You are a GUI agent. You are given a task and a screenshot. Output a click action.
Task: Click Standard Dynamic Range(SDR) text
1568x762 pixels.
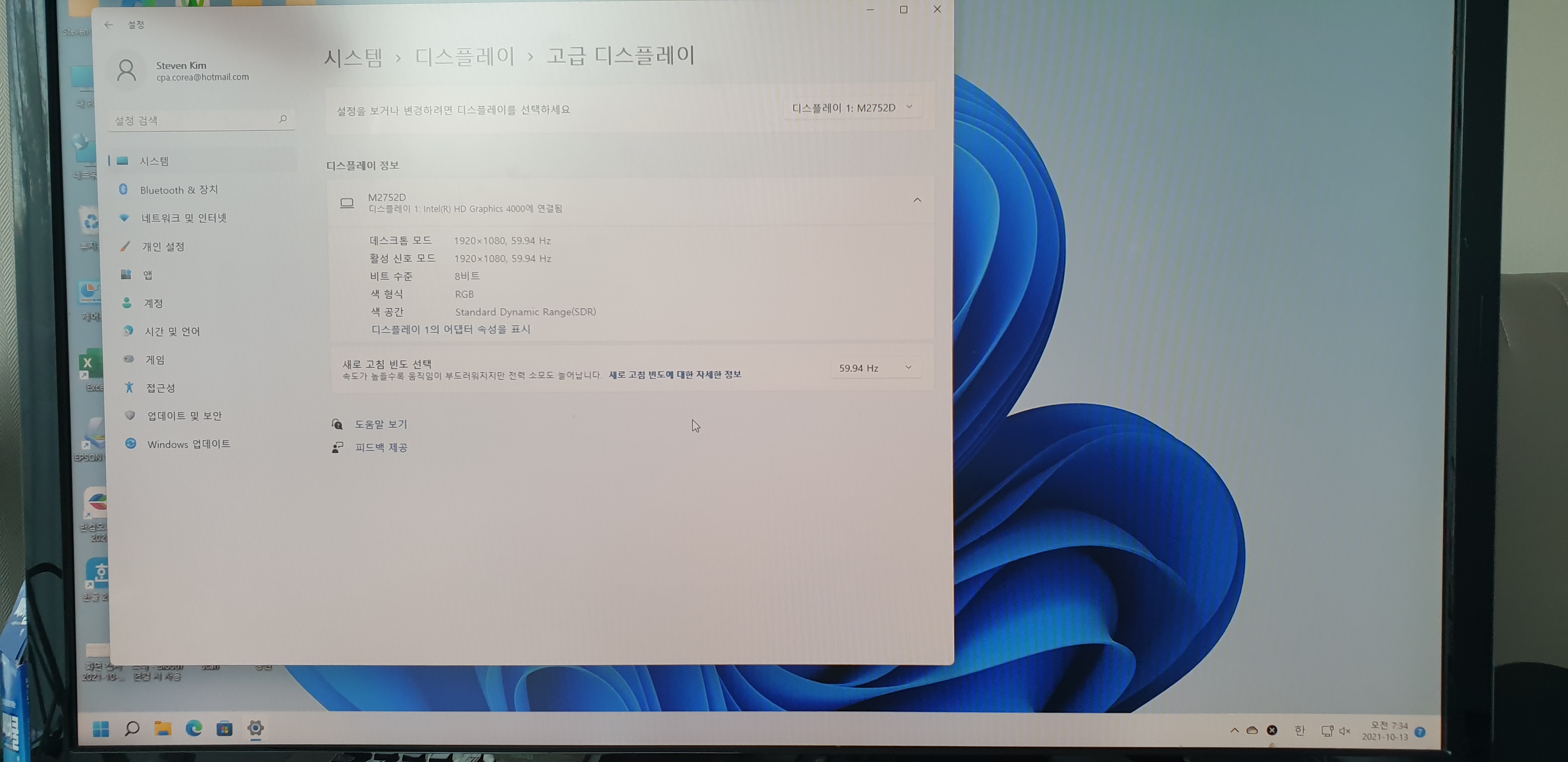click(x=526, y=312)
